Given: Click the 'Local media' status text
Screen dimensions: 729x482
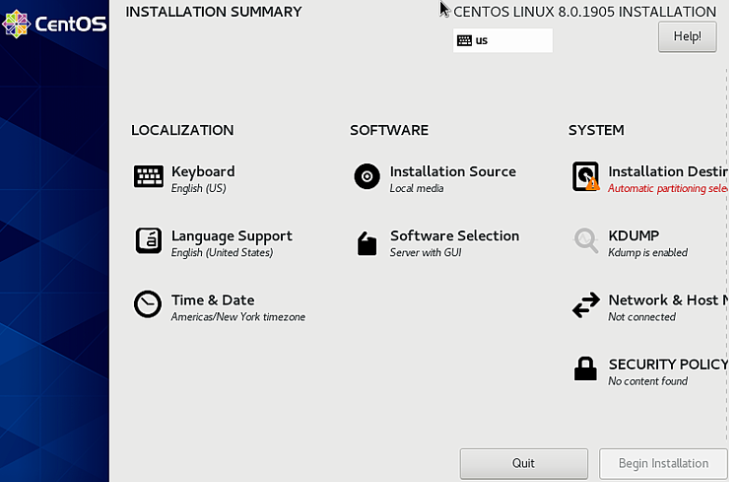Looking at the screenshot, I should pyautogui.click(x=416, y=188).
